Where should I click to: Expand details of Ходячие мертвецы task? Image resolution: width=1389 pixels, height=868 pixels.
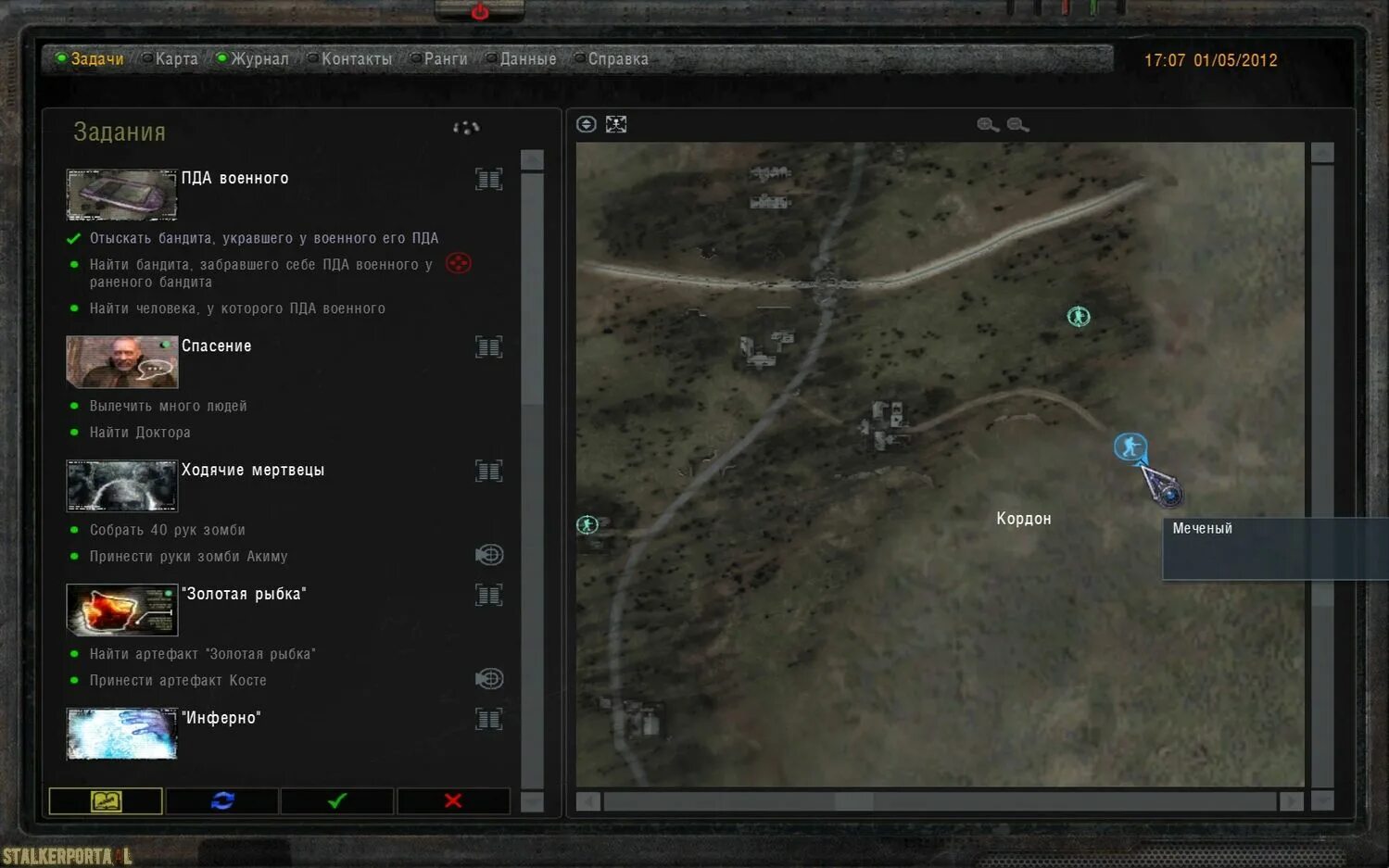[x=488, y=471]
